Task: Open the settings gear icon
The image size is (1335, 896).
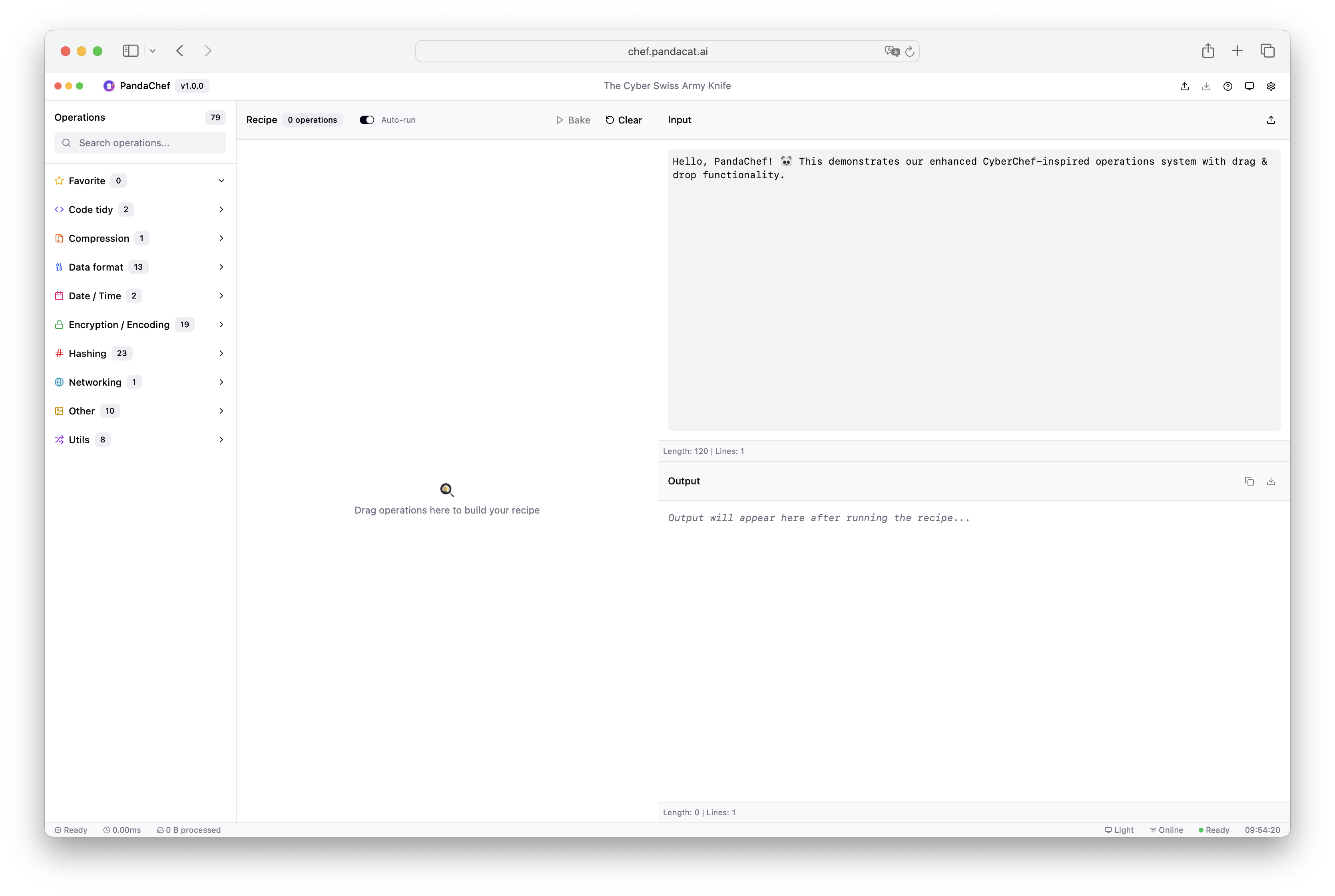Action: [x=1271, y=86]
